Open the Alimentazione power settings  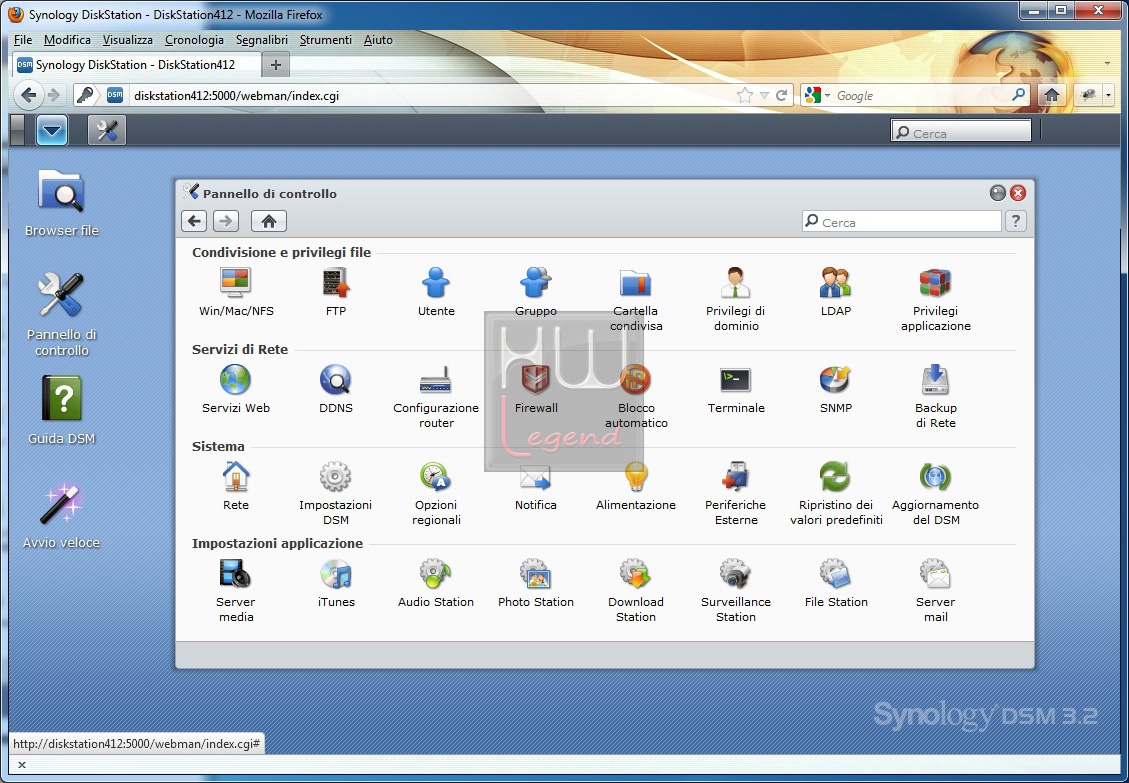636,486
